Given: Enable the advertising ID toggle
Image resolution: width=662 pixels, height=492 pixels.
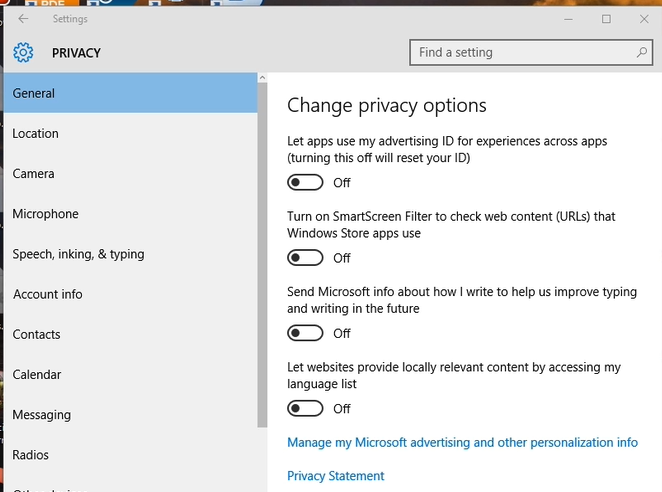Looking at the screenshot, I should [305, 182].
